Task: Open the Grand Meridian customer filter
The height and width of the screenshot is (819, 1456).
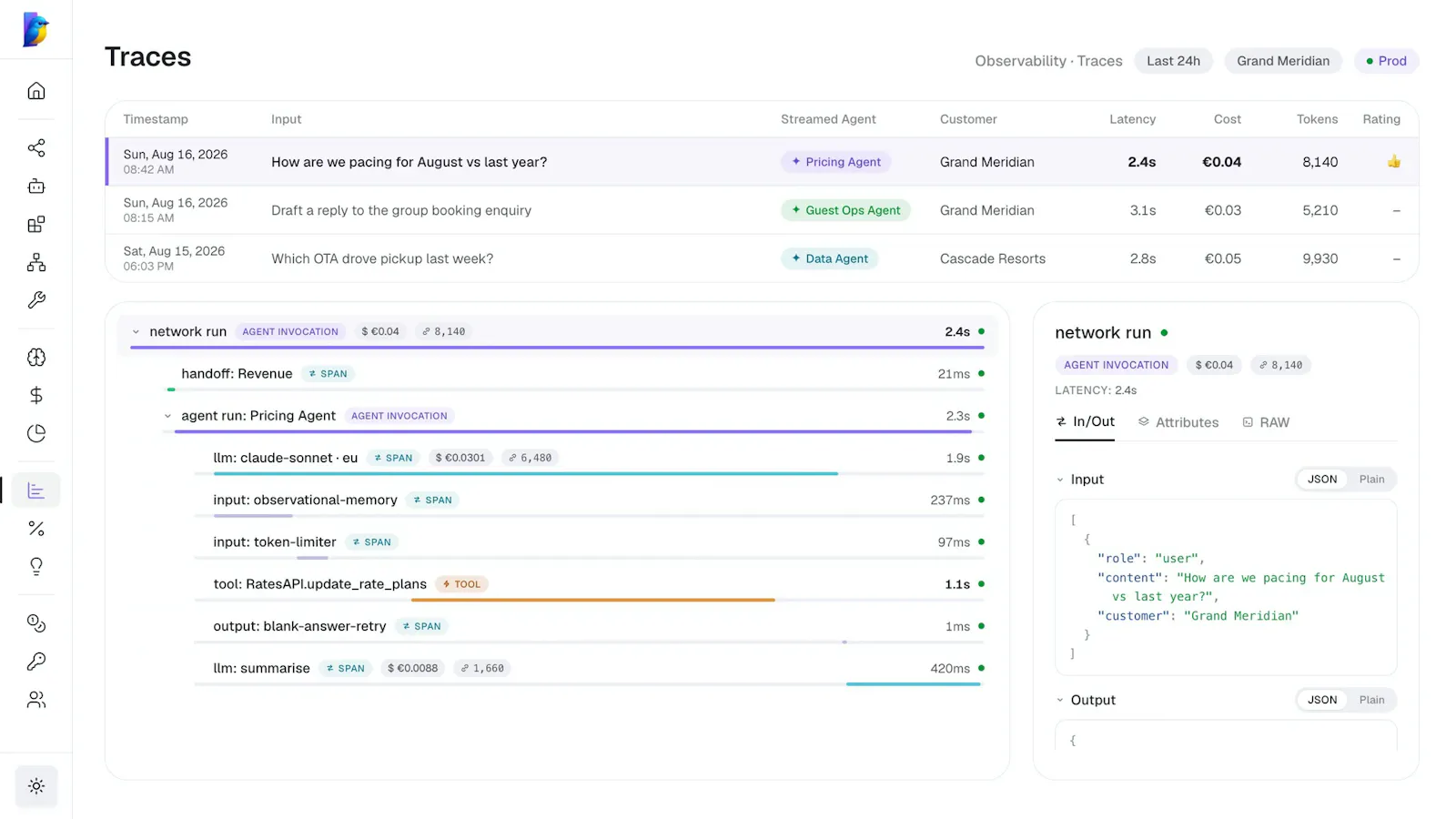Action: click(x=1283, y=61)
